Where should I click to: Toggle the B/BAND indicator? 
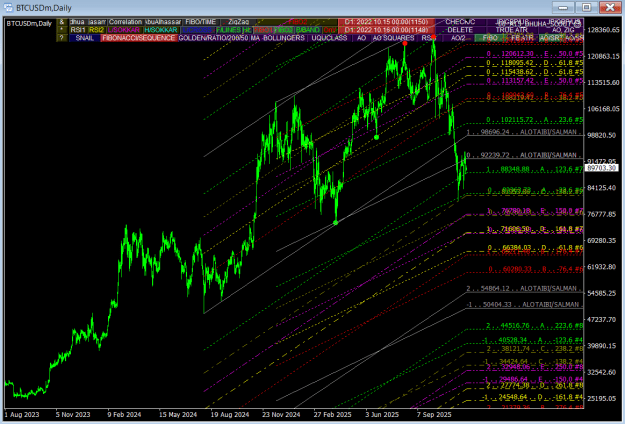pyautogui.click(x=308, y=30)
